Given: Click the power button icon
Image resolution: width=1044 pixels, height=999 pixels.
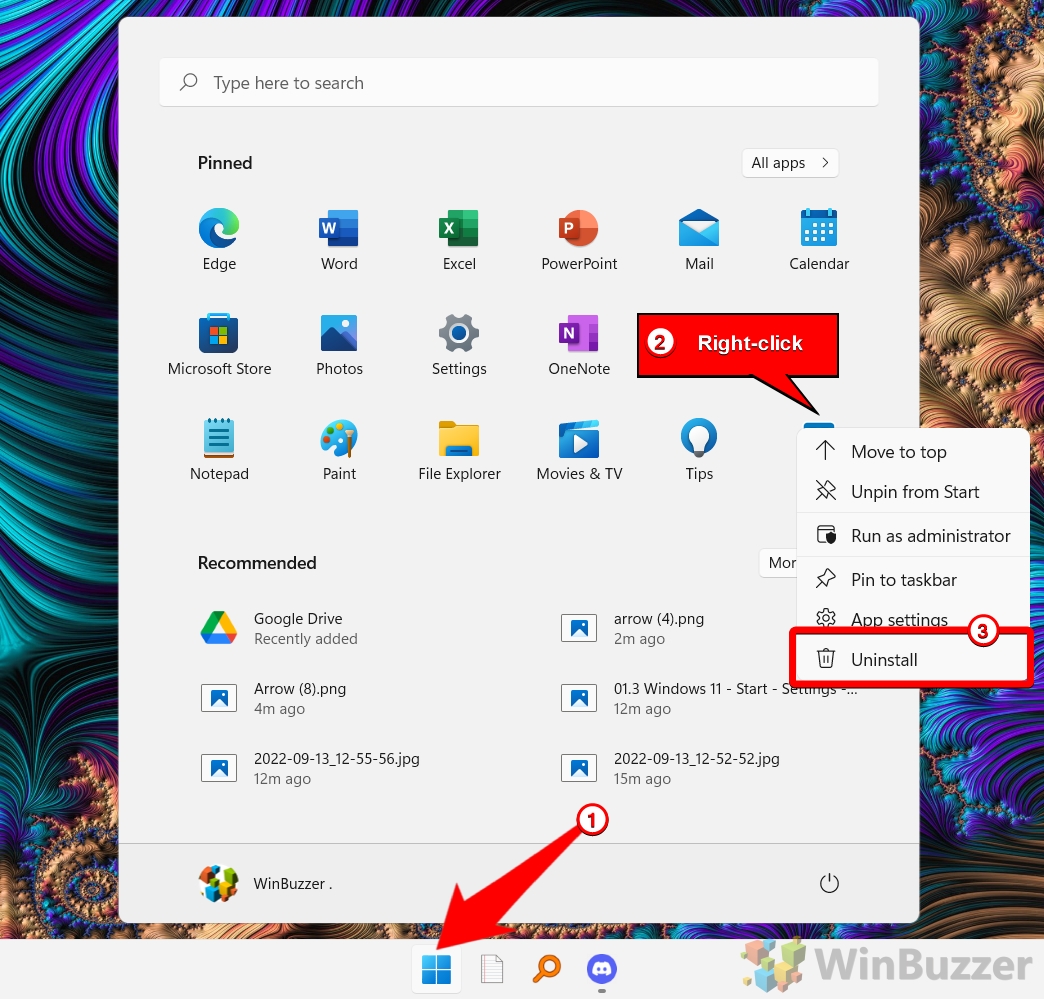Looking at the screenshot, I should [x=829, y=883].
